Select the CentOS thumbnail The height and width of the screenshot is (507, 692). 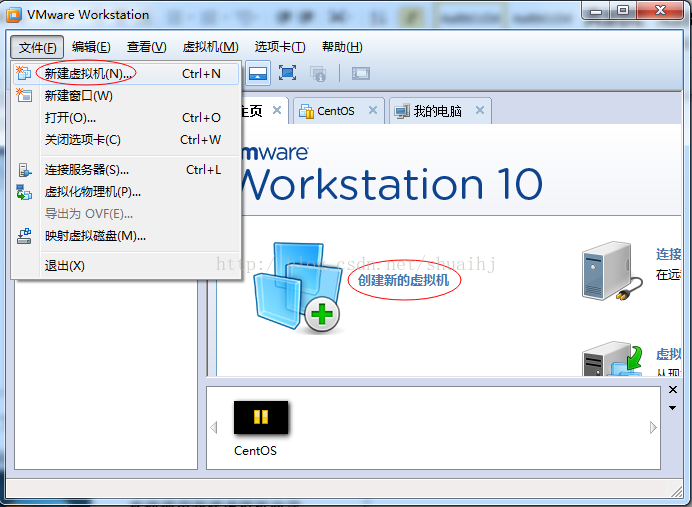pyautogui.click(x=261, y=417)
